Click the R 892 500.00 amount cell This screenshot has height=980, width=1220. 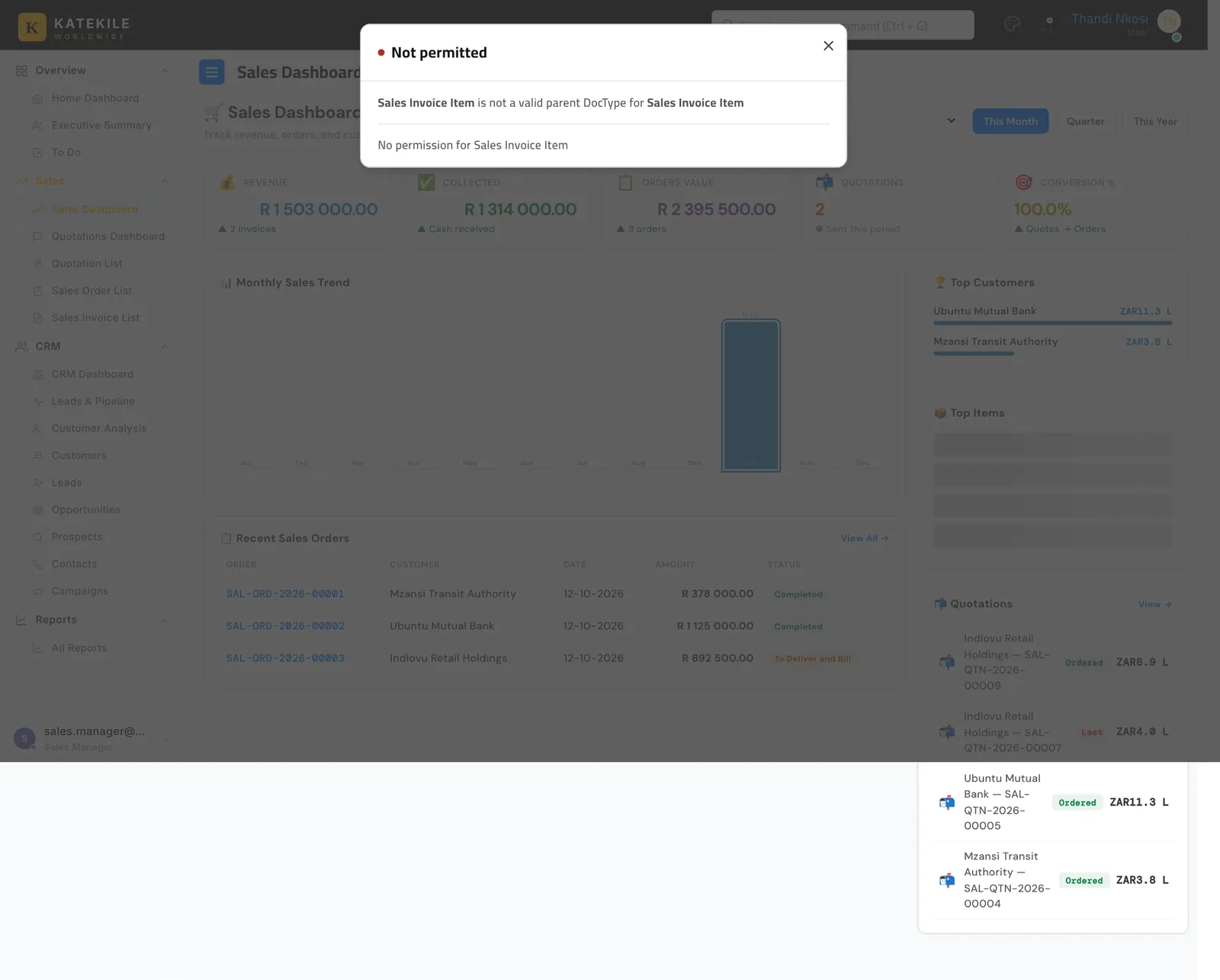coord(718,658)
